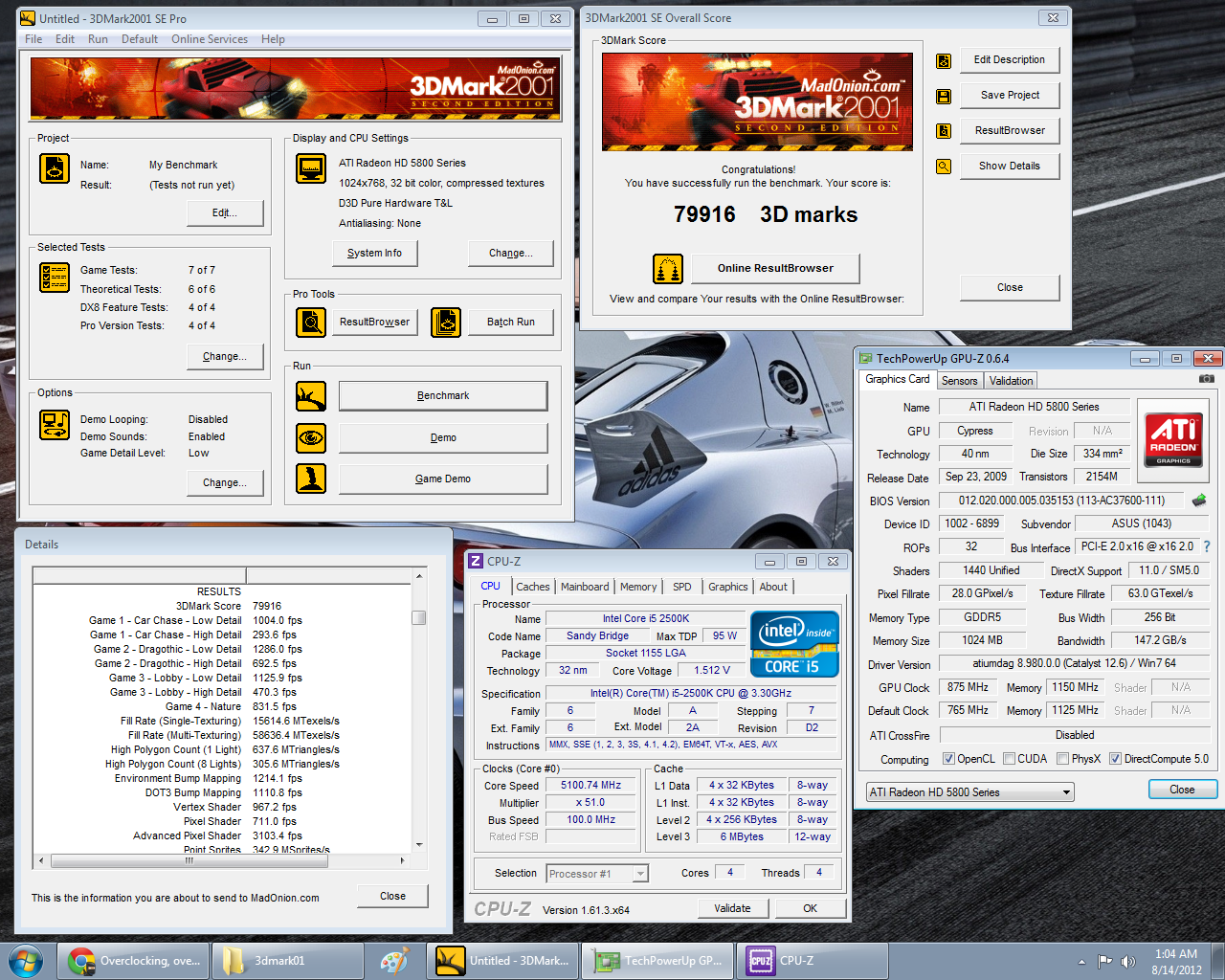Open the Processor #1 selection dropdown
The height and width of the screenshot is (980, 1225).
[x=597, y=874]
